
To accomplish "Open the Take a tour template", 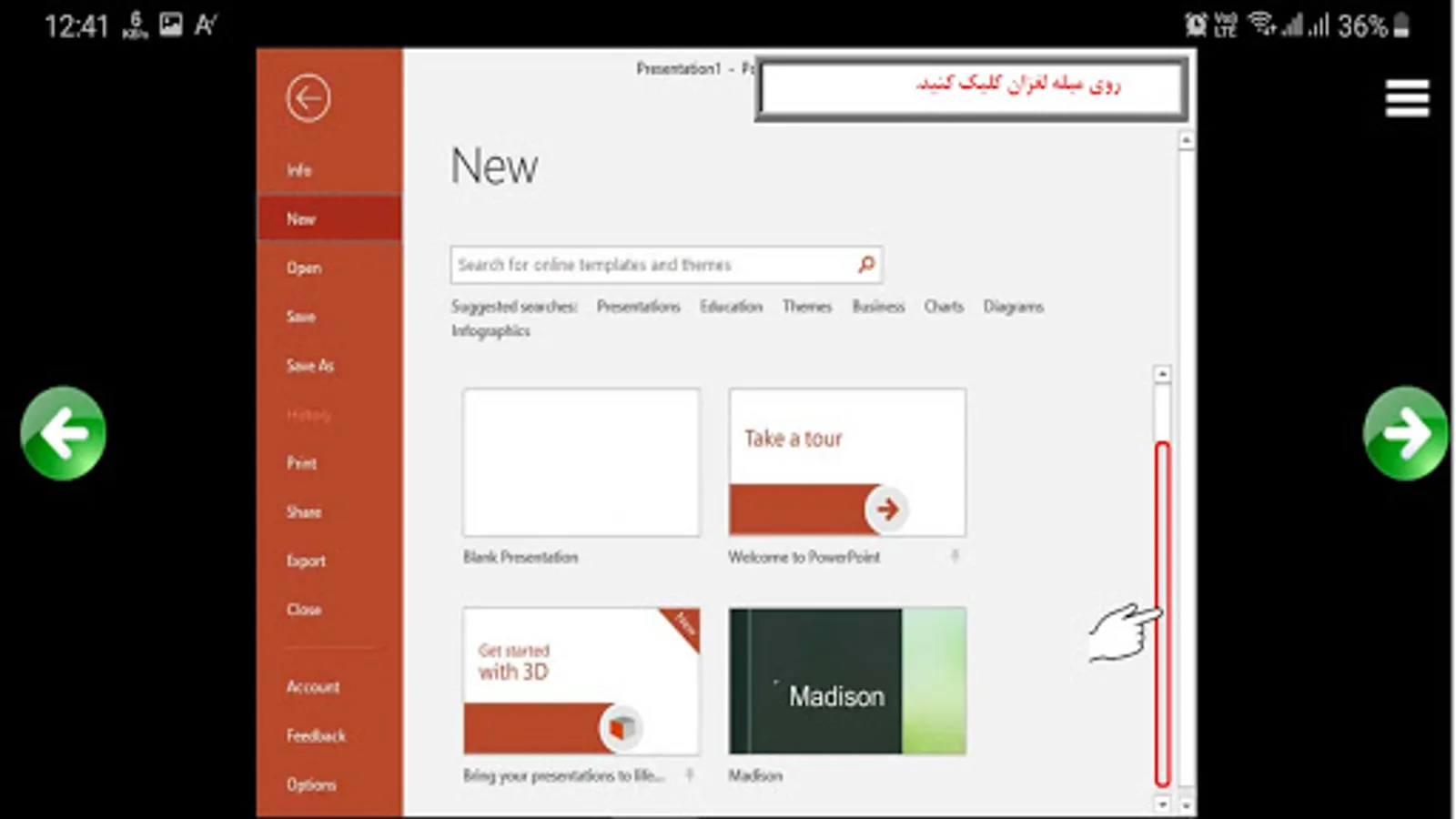I will (x=847, y=462).
